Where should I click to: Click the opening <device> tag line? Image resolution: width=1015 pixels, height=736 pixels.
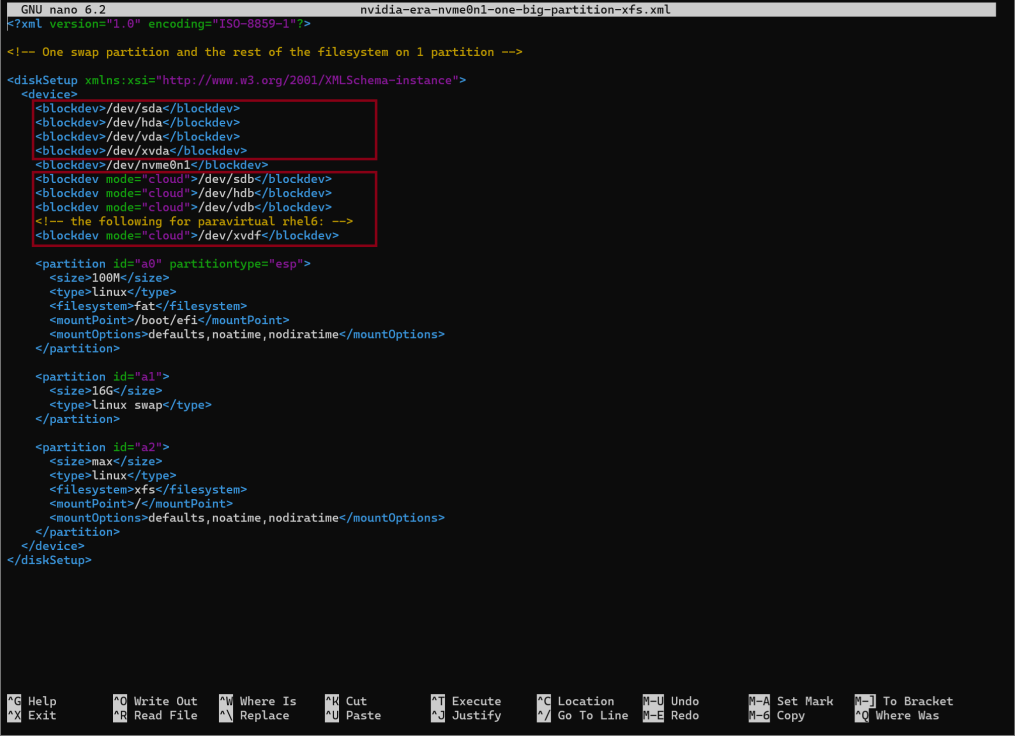click(x=49, y=95)
